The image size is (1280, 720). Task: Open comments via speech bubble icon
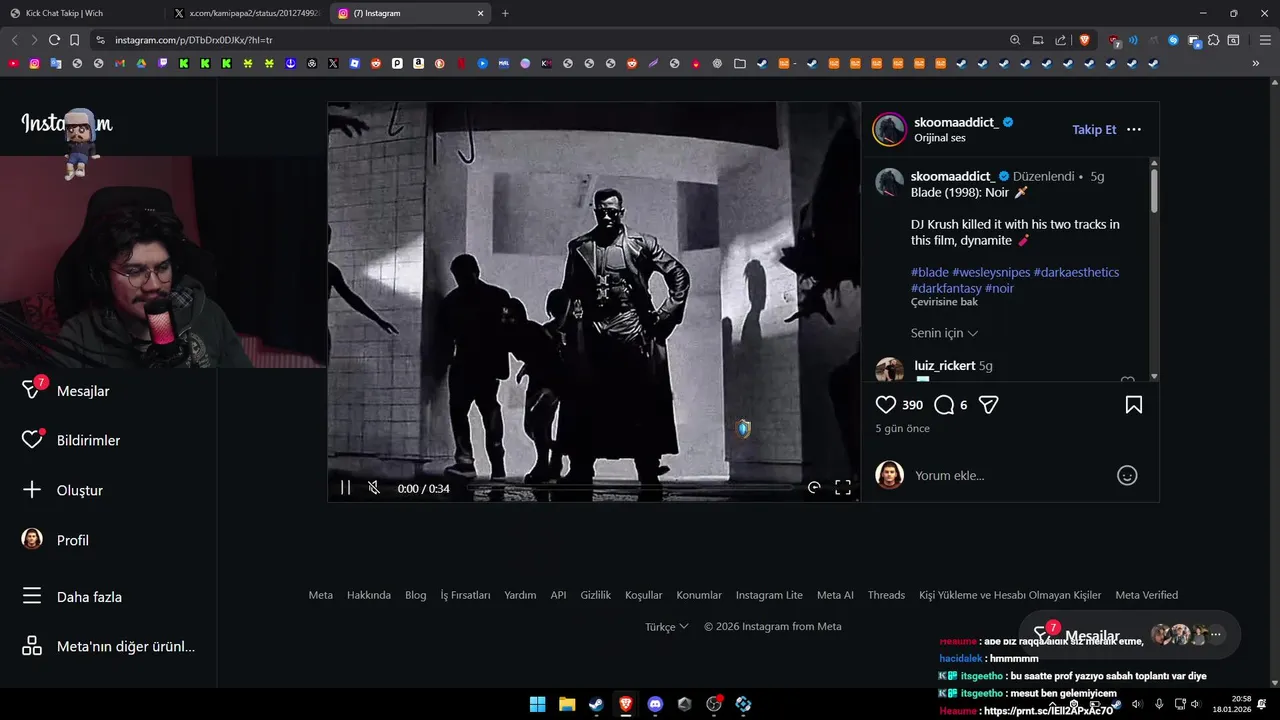pyautogui.click(x=944, y=405)
